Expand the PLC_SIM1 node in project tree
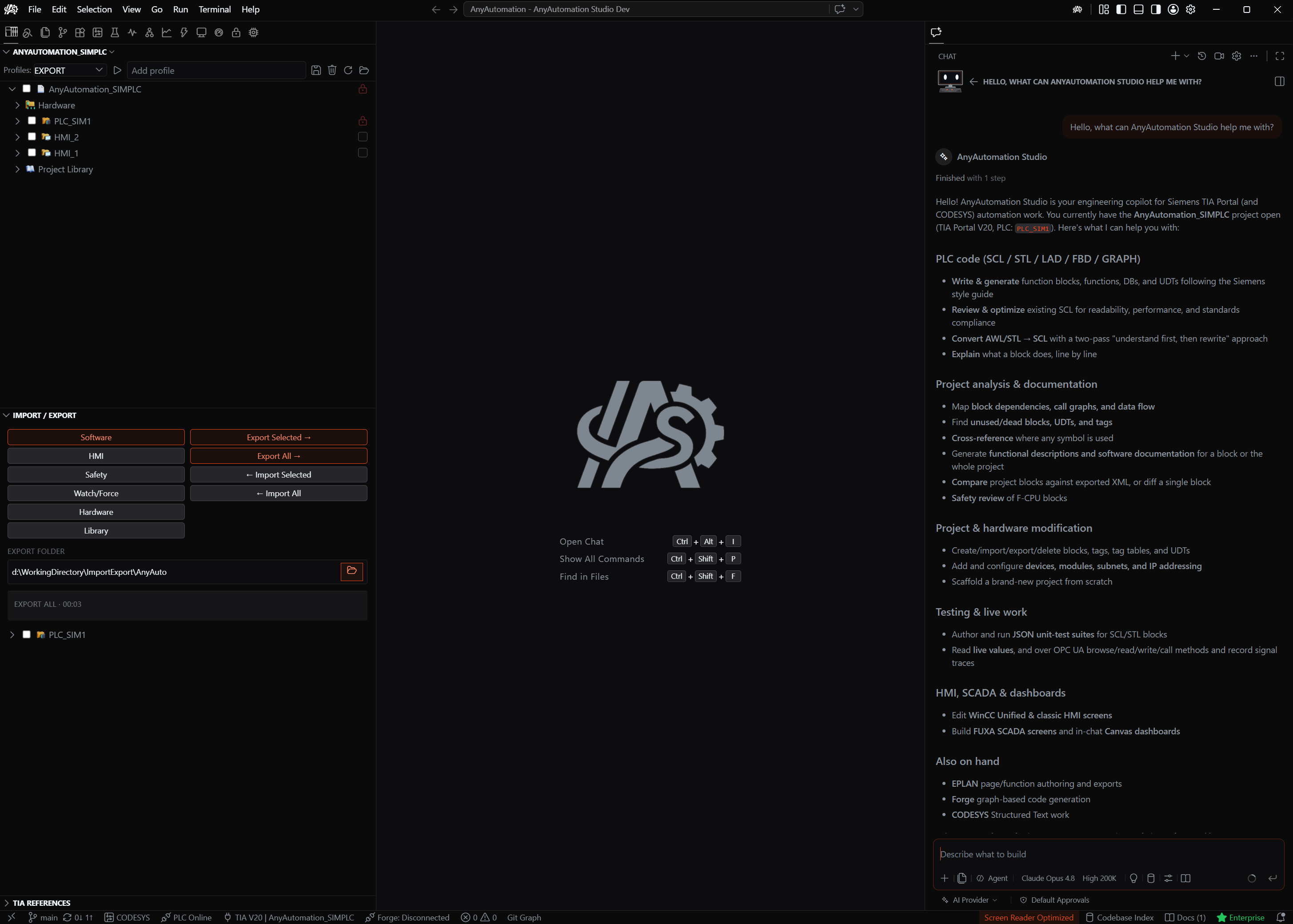This screenshot has height=924, width=1293. click(17, 121)
